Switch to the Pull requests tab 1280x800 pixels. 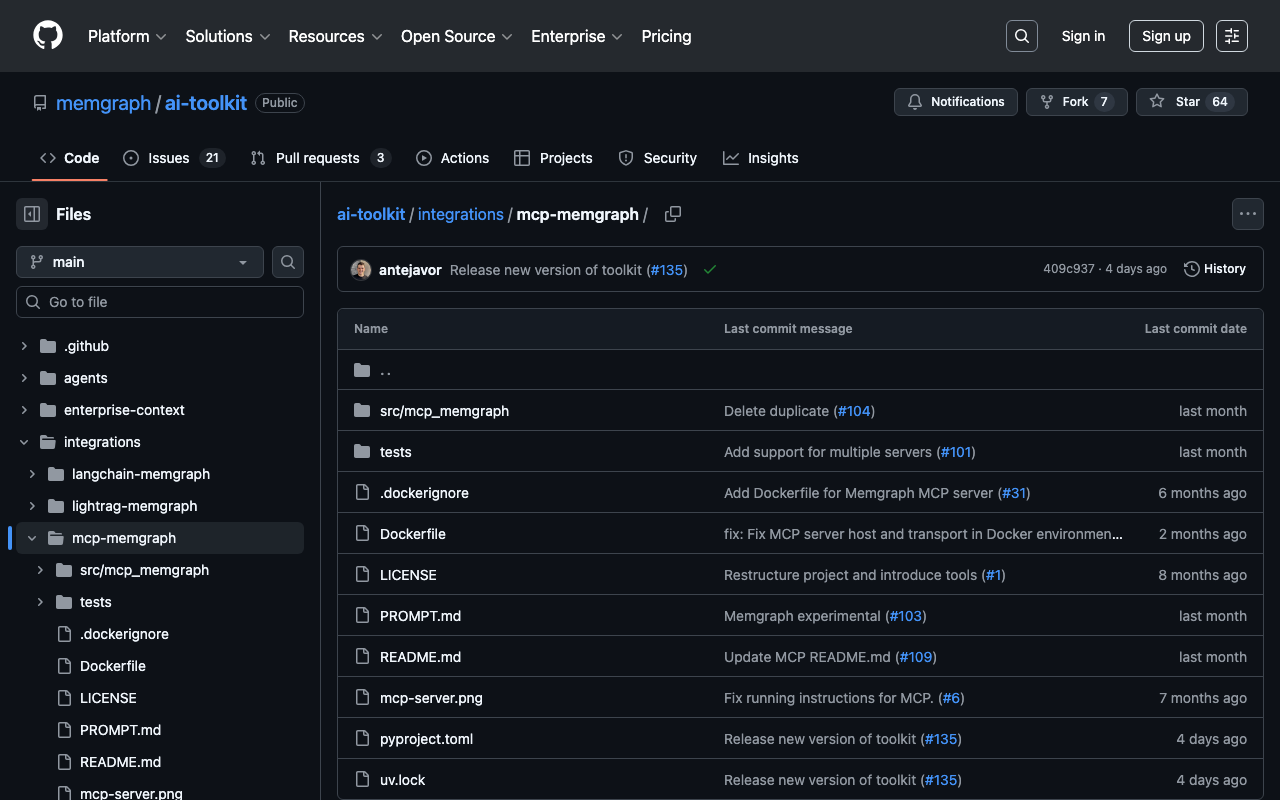(x=319, y=158)
